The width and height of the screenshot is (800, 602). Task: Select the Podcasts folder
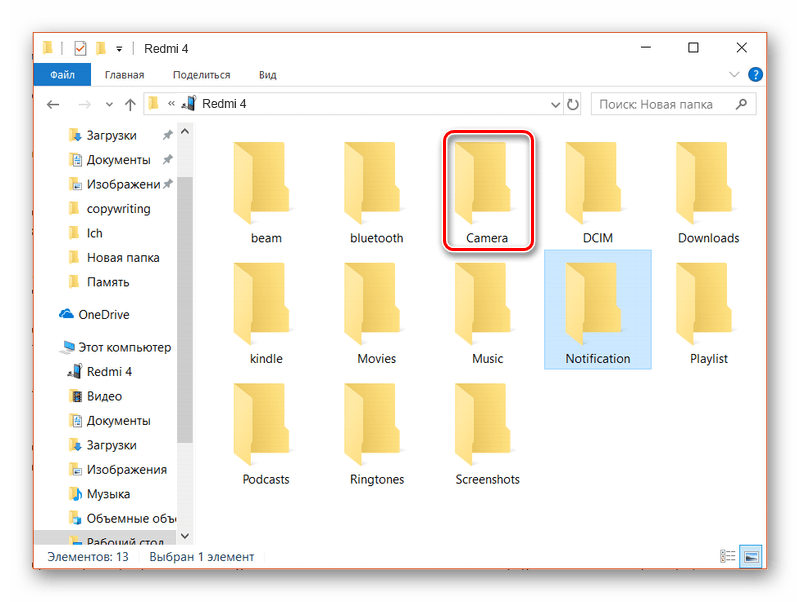266,435
